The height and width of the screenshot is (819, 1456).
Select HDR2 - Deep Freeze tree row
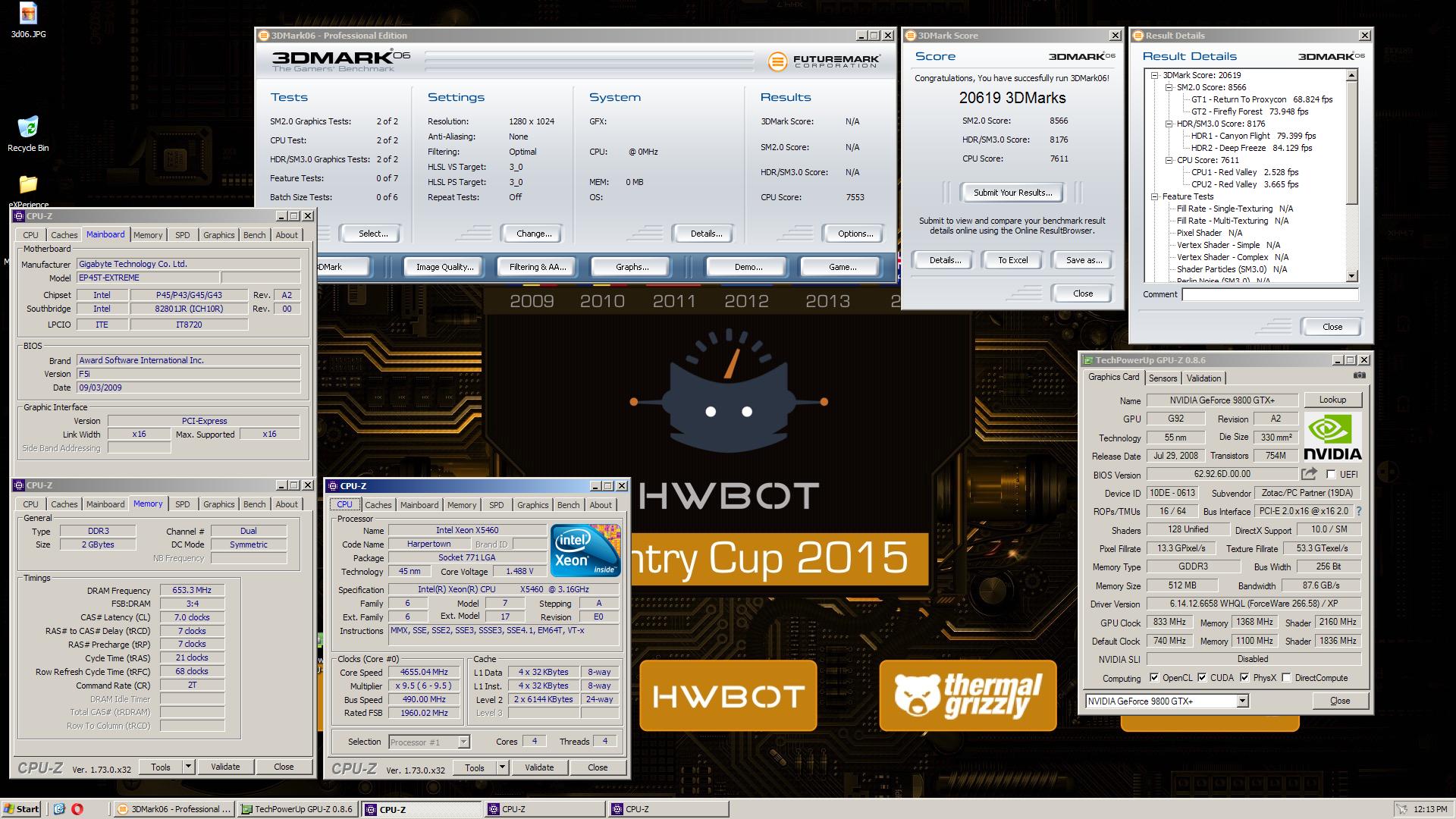pyautogui.click(x=1251, y=148)
